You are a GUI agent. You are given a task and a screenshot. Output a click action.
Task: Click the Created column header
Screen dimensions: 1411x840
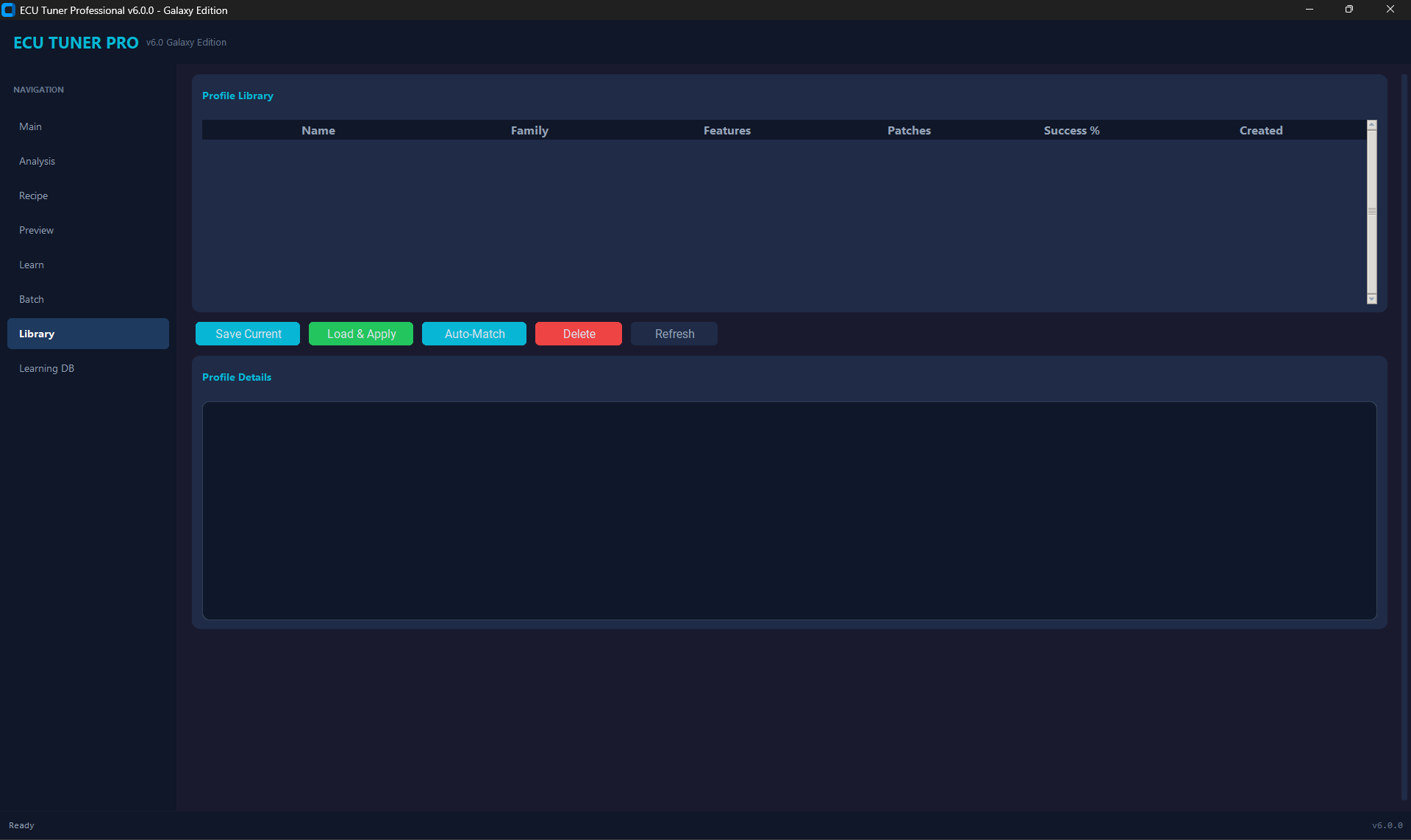1261,130
